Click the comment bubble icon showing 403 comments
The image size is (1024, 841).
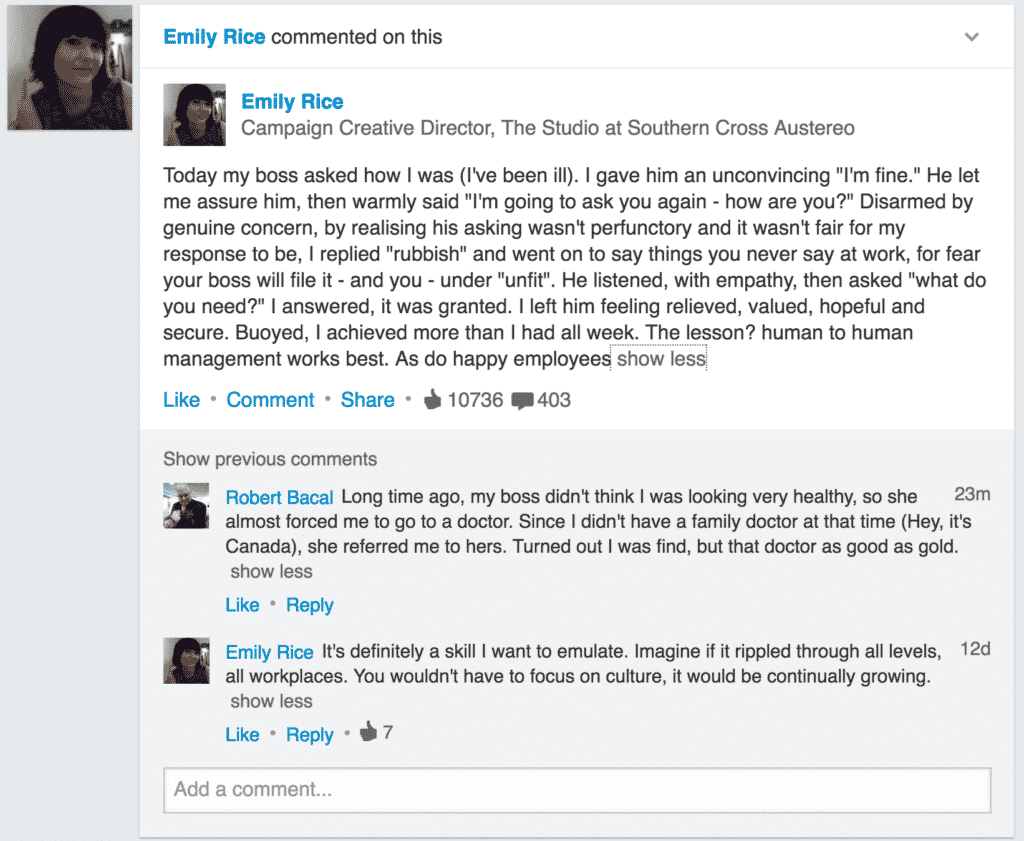coord(522,399)
